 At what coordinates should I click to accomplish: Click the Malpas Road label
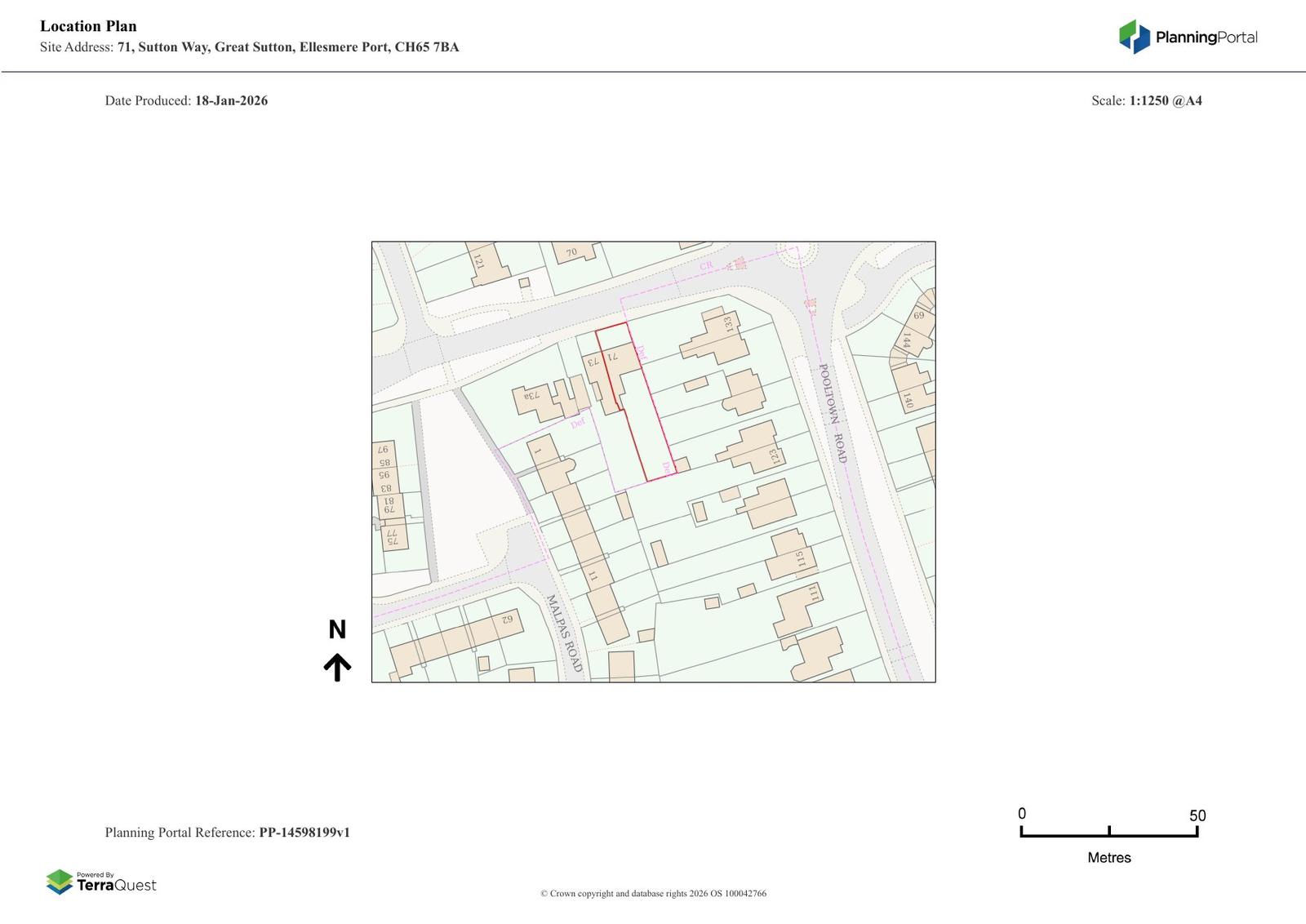click(x=564, y=633)
